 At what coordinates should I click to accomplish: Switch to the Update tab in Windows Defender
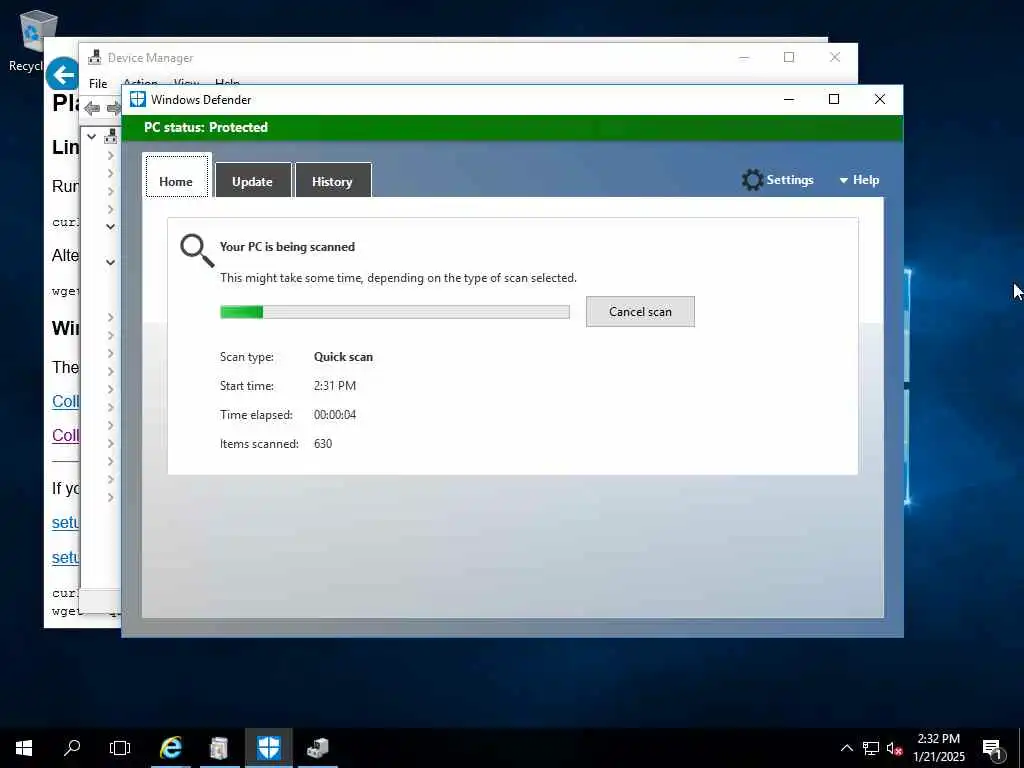point(253,180)
